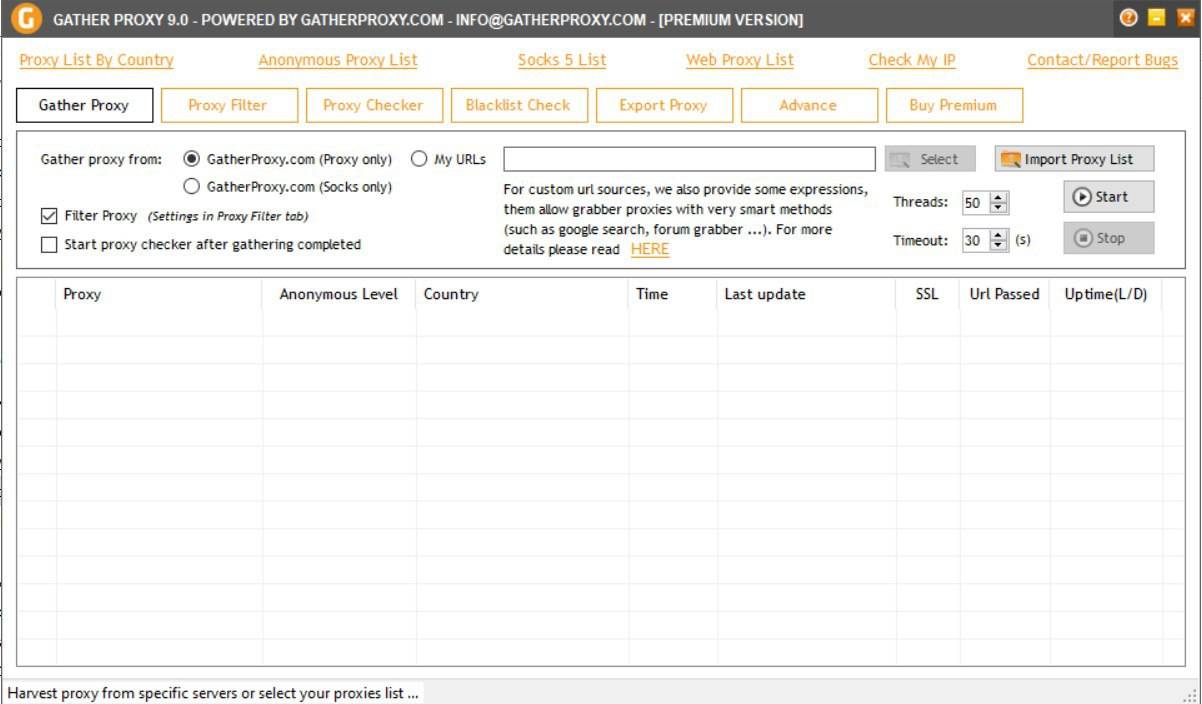
Task: Click the custom URL input field
Action: coord(689,159)
